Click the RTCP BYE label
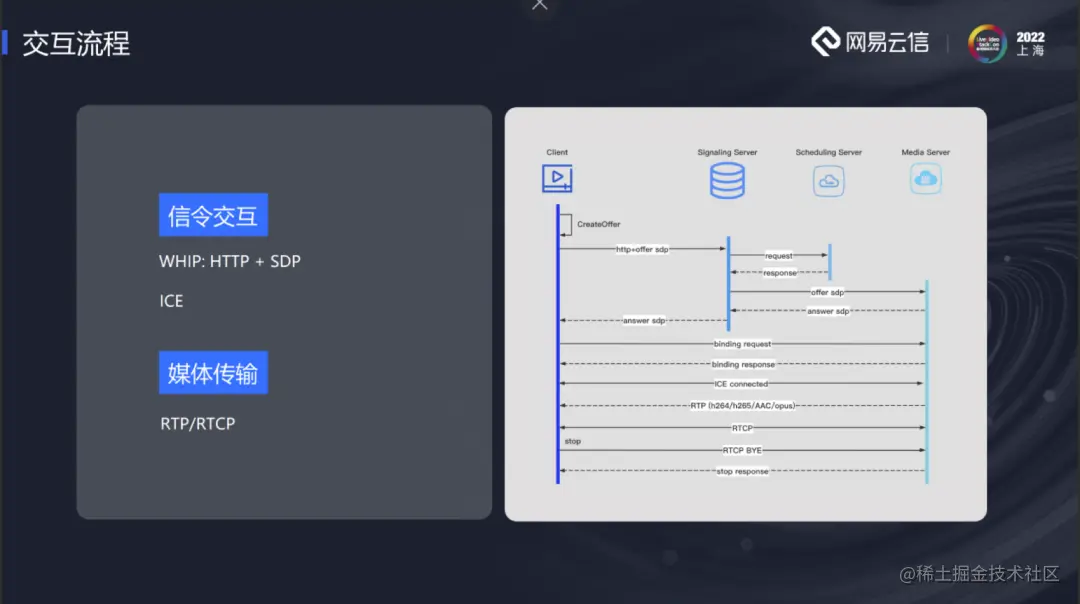The height and width of the screenshot is (604, 1080). pos(742,450)
